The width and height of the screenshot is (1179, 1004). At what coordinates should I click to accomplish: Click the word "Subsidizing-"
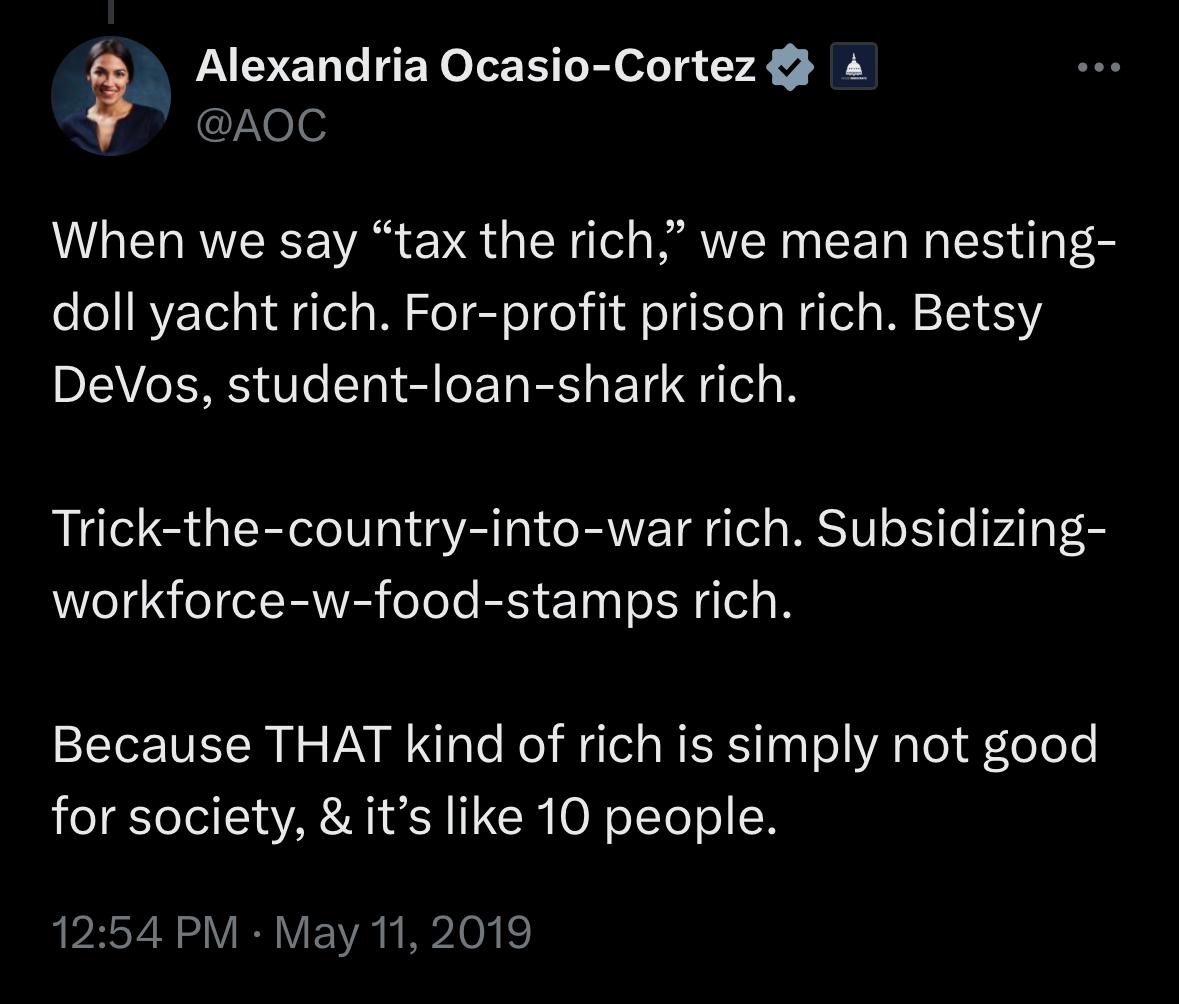click(x=960, y=530)
